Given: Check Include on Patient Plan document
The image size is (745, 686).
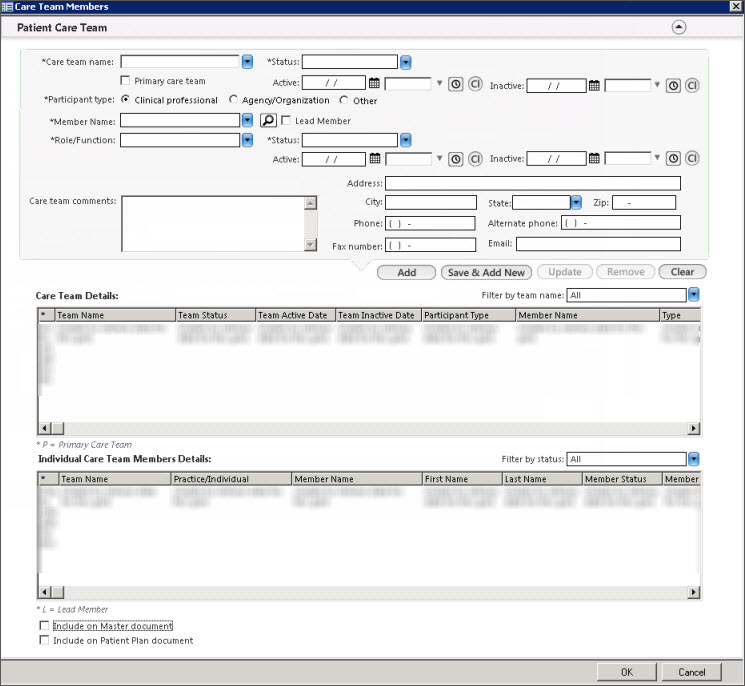Looking at the screenshot, I should (x=43, y=640).
